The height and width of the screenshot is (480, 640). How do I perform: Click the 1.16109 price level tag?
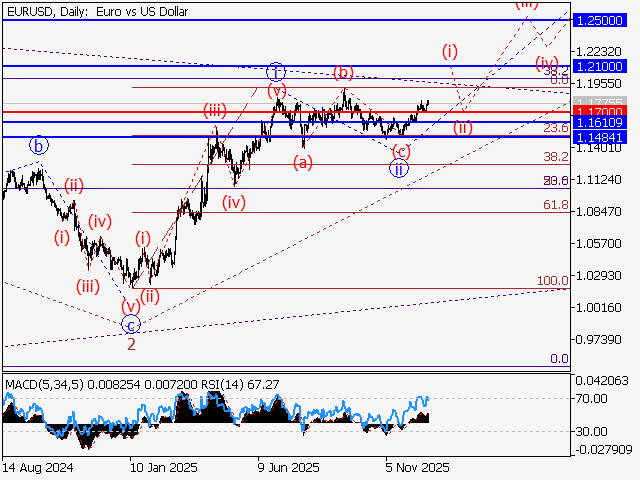point(604,122)
